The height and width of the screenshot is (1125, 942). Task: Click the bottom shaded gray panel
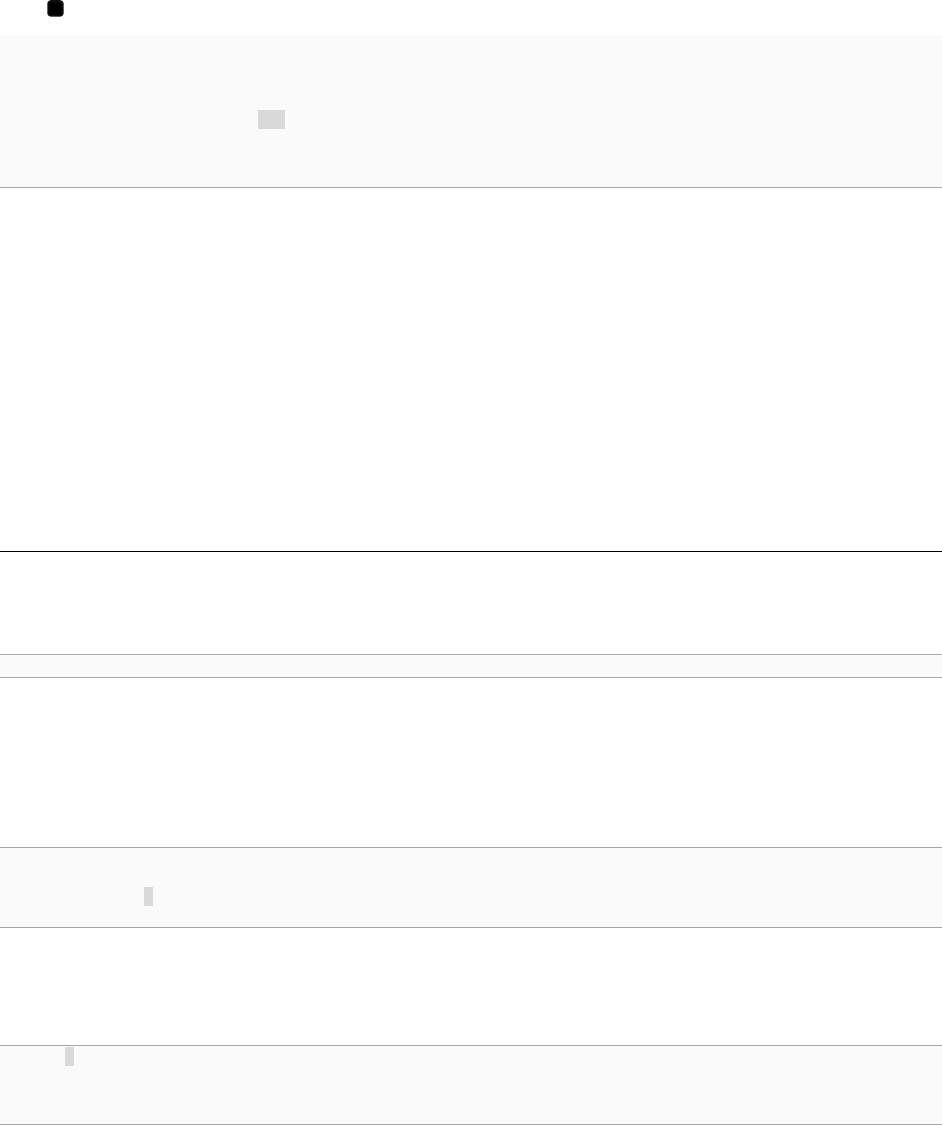(x=471, y=1085)
